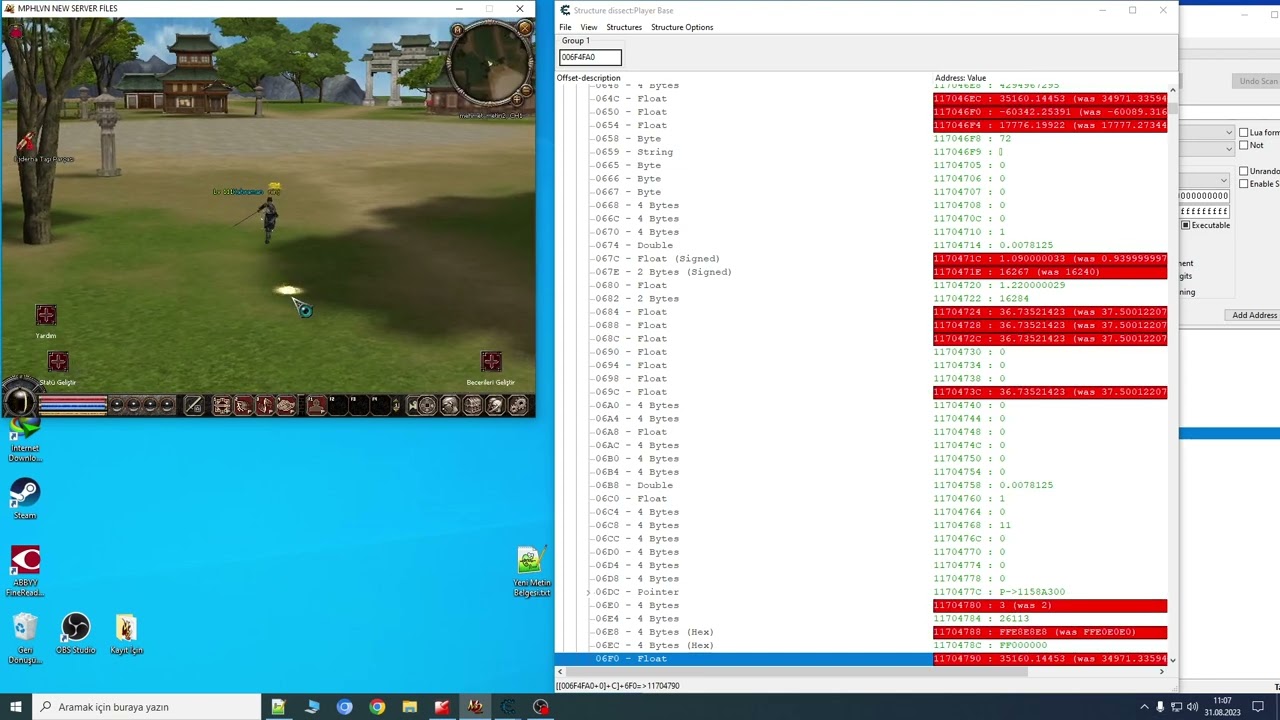The height and width of the screenshot is (720, 1280).
Task: Click the Becerileri Geliştir plus icon
Action: click(491, 362)
